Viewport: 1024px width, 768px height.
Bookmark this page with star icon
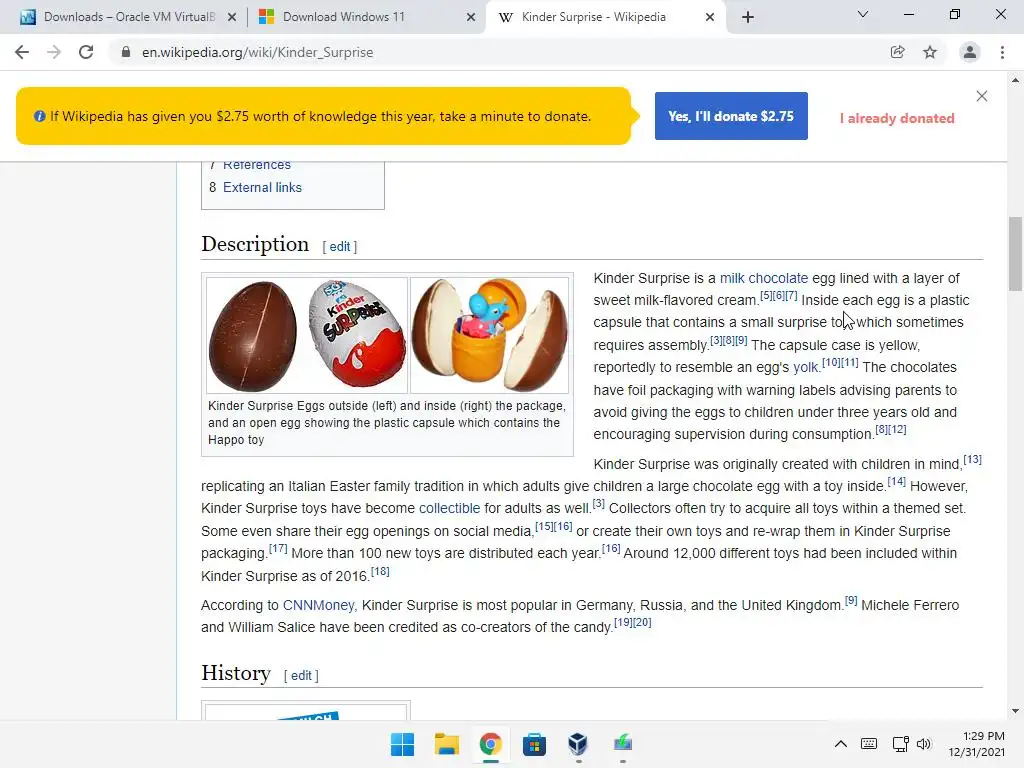(930, 52)
